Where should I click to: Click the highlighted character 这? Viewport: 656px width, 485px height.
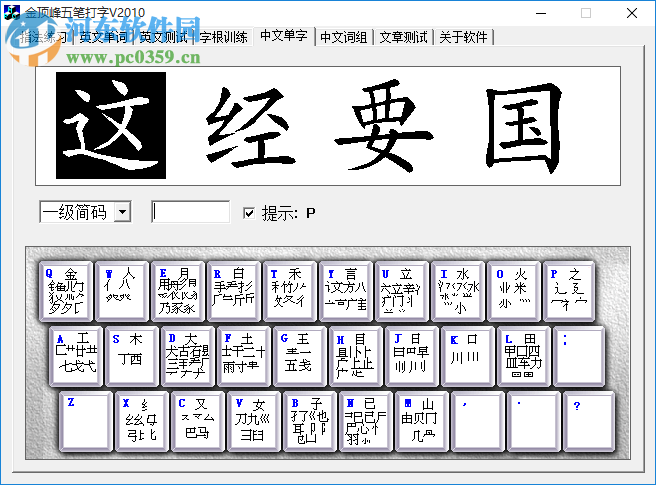[111, 126]
